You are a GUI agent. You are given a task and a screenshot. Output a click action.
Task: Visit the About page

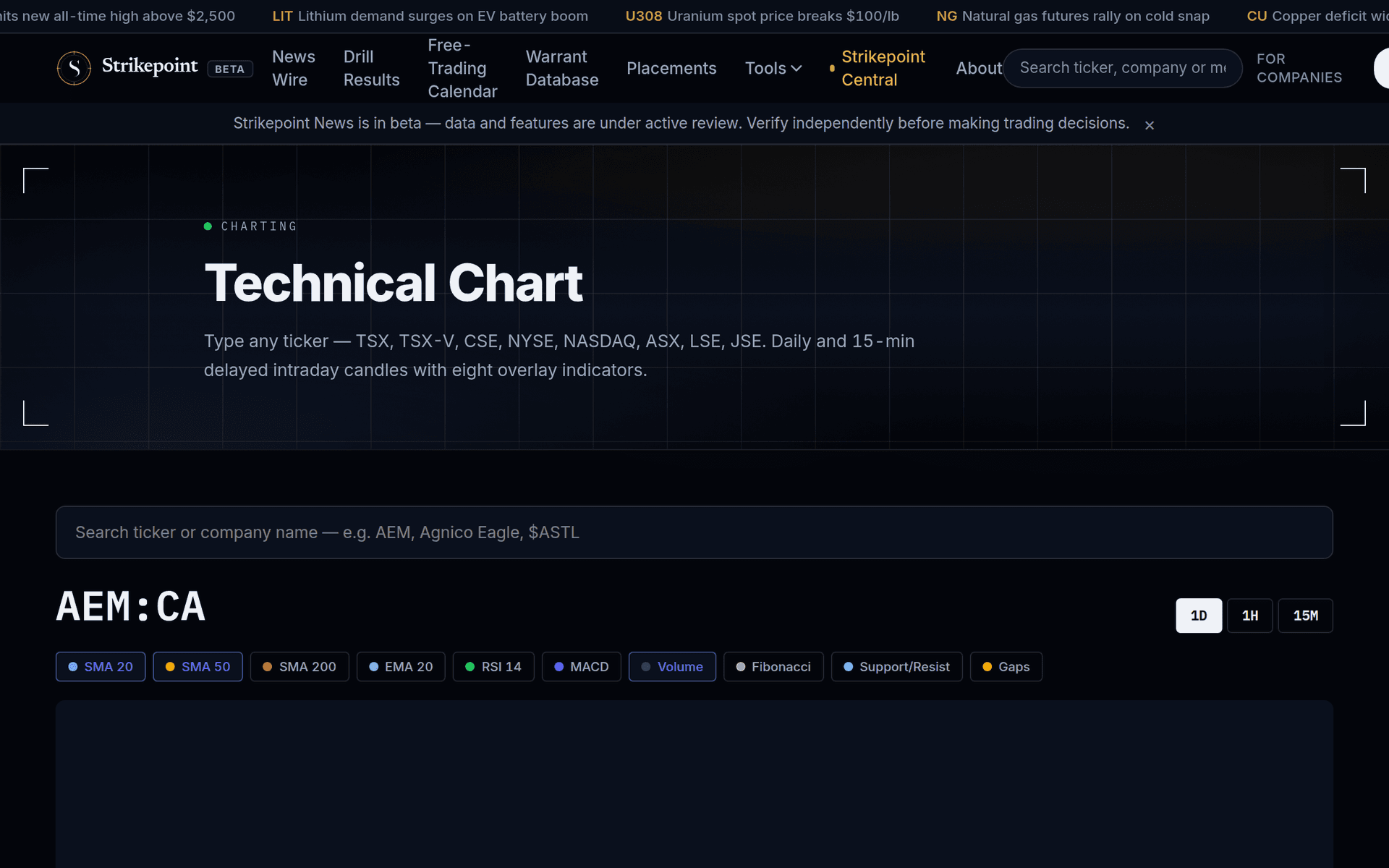click(979, 68)
